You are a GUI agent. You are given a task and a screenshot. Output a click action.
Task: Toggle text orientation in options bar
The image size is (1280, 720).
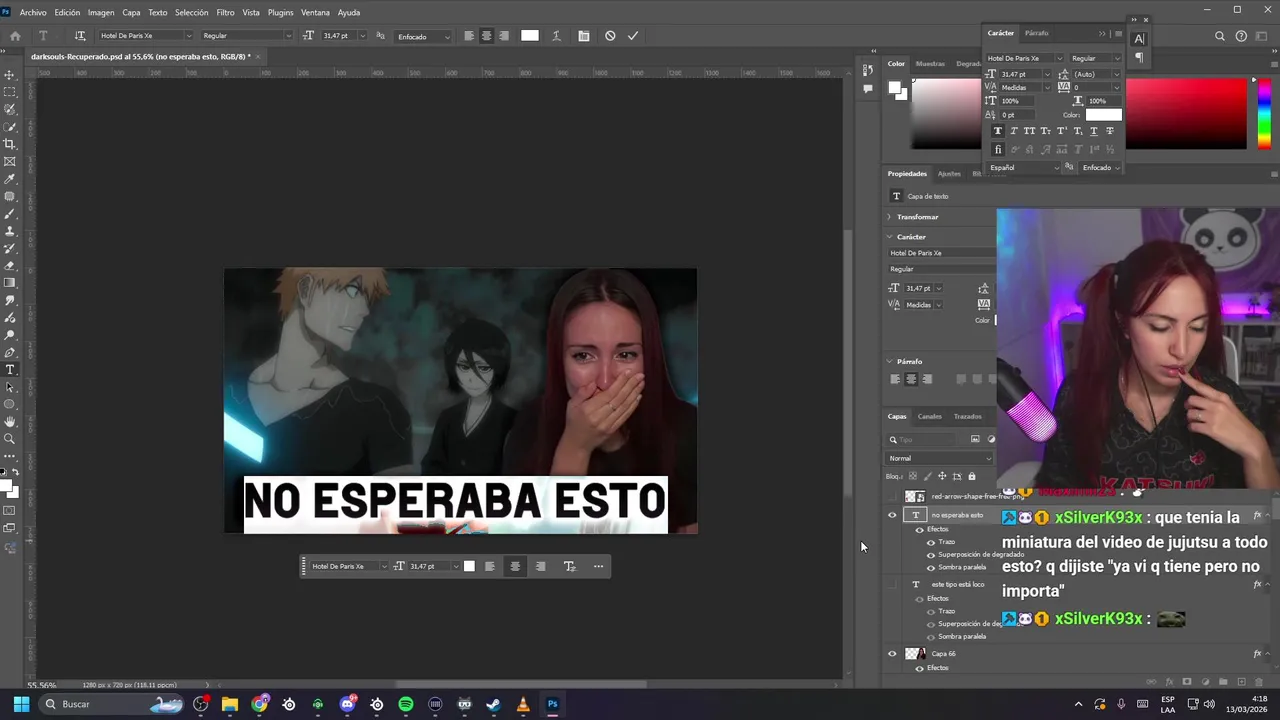[80, 36]
